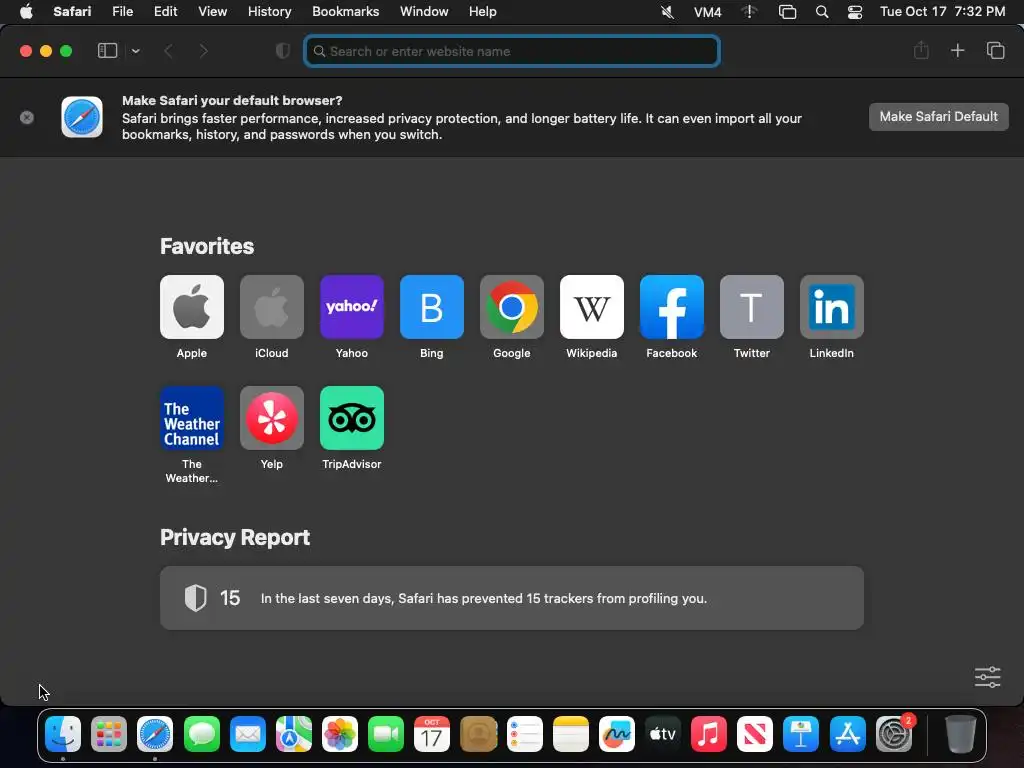The width and height of the screenshot is (1024, 768).
Task: Open the Help menu
Action: 483,12
